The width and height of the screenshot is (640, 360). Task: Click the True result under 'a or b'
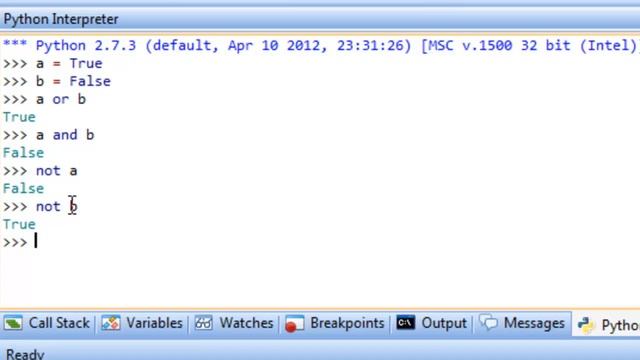click(19, 117)
